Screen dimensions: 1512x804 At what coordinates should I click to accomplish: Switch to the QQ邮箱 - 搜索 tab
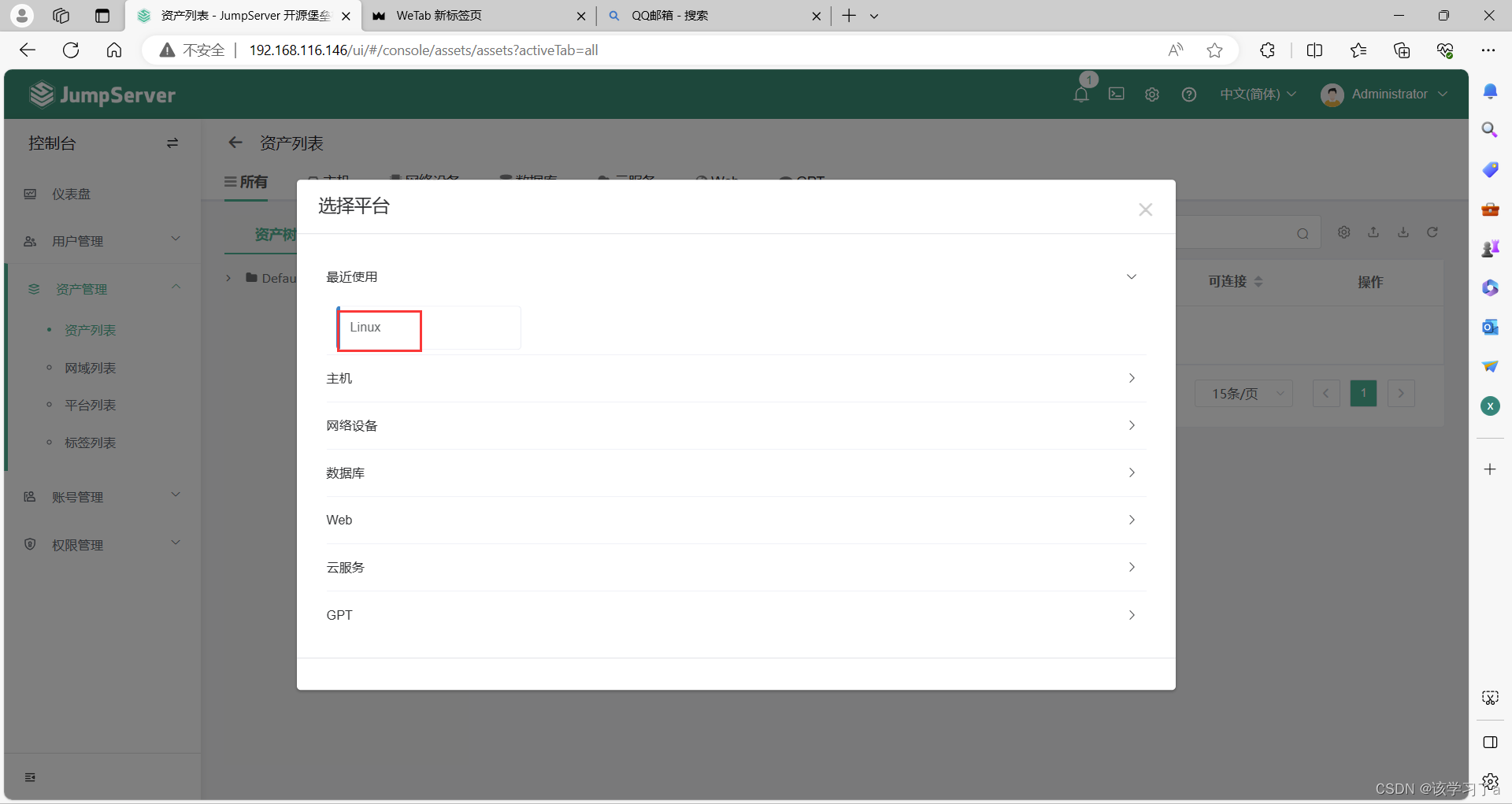click(713, 16)
